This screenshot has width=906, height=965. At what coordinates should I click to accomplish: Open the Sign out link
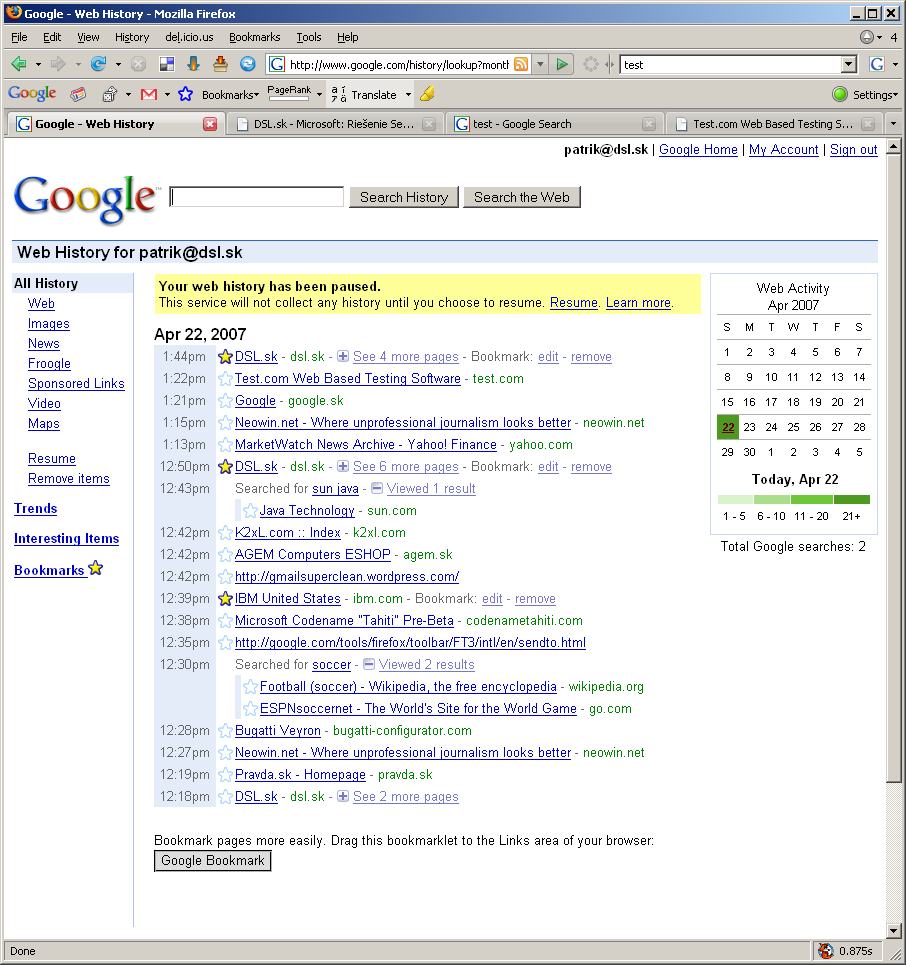pyautogui.click(x=854, y=150)
